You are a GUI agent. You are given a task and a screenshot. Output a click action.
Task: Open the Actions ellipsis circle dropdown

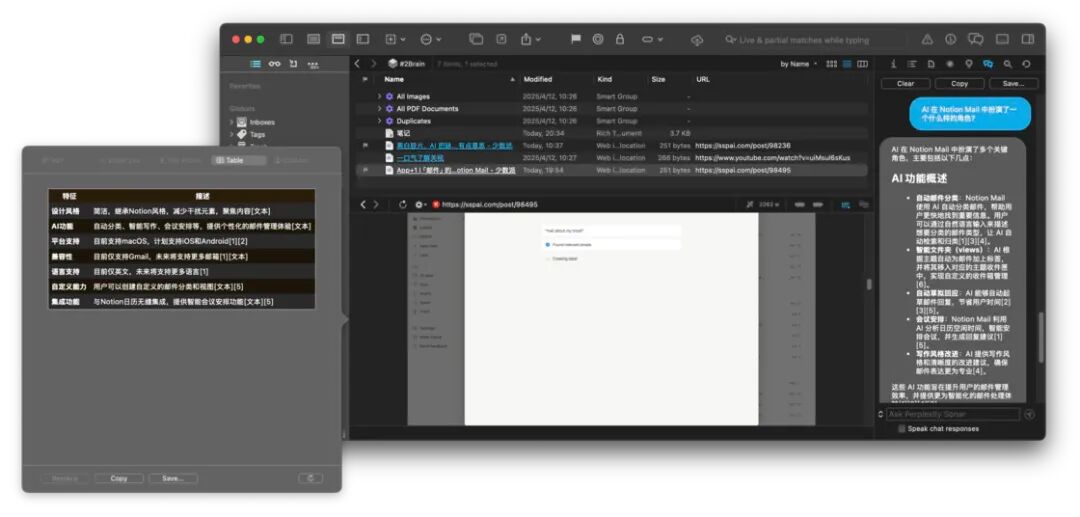click(431, 39)
